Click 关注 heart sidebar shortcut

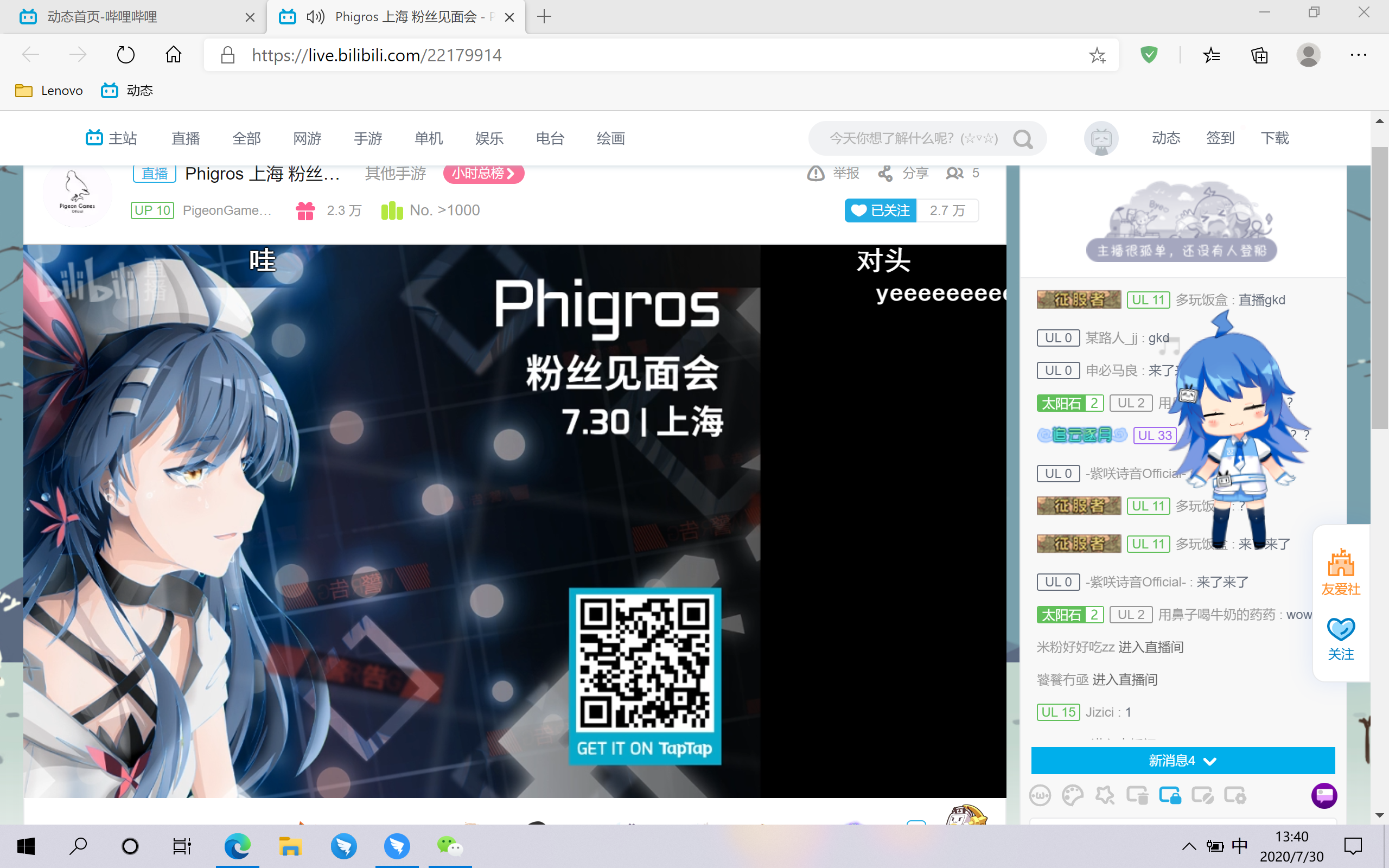(1341, 639)
